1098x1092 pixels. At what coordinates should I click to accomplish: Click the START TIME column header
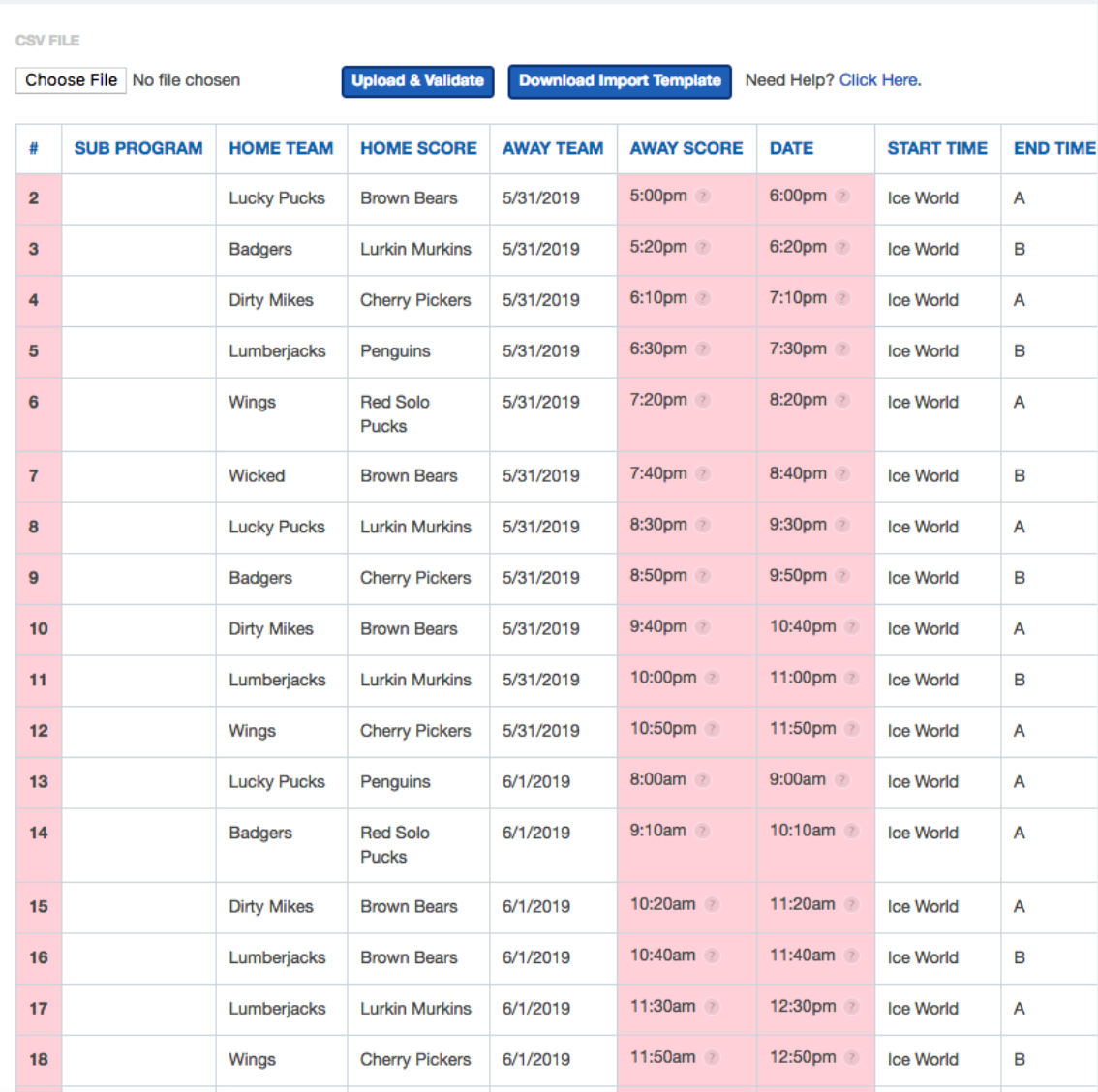click(x=937, y=148)
